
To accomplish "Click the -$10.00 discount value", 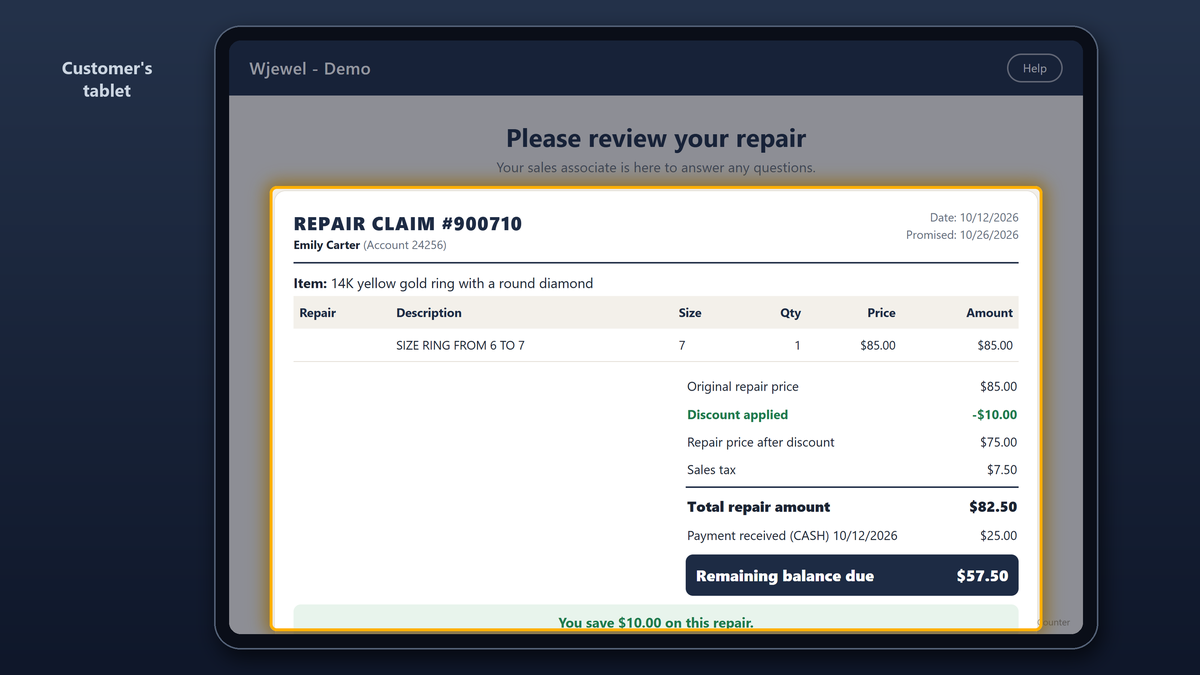I will click(994, 414).
